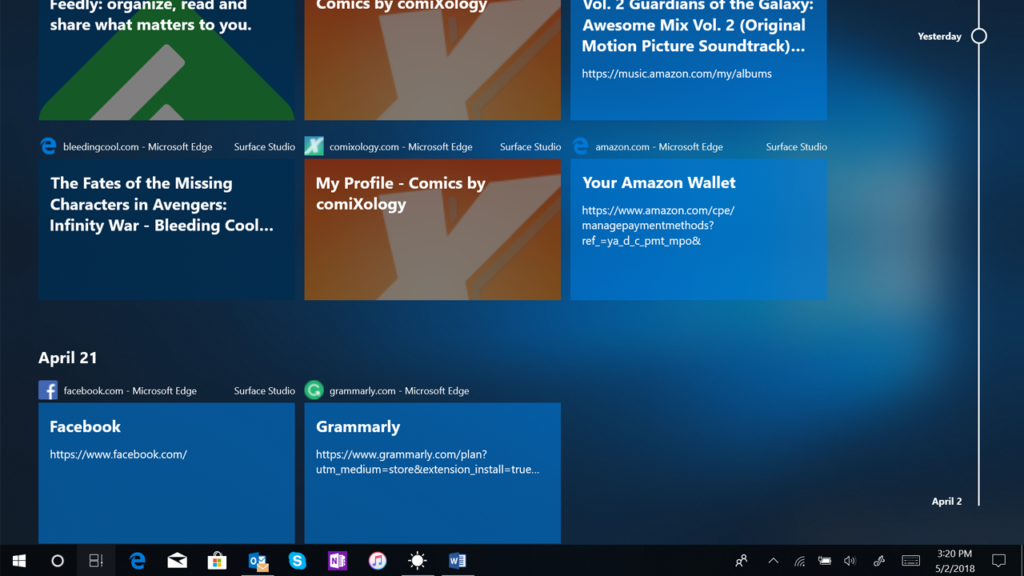Screen dimensions: 1024x576
Task: Click the timeline scrubber handle circle
Action: 979,36
